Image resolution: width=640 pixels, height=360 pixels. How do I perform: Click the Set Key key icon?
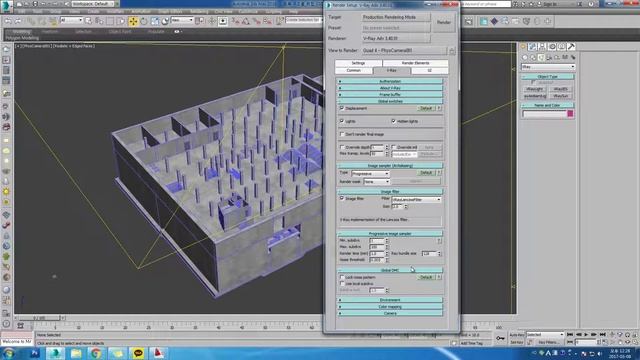(x=500, y=338)
